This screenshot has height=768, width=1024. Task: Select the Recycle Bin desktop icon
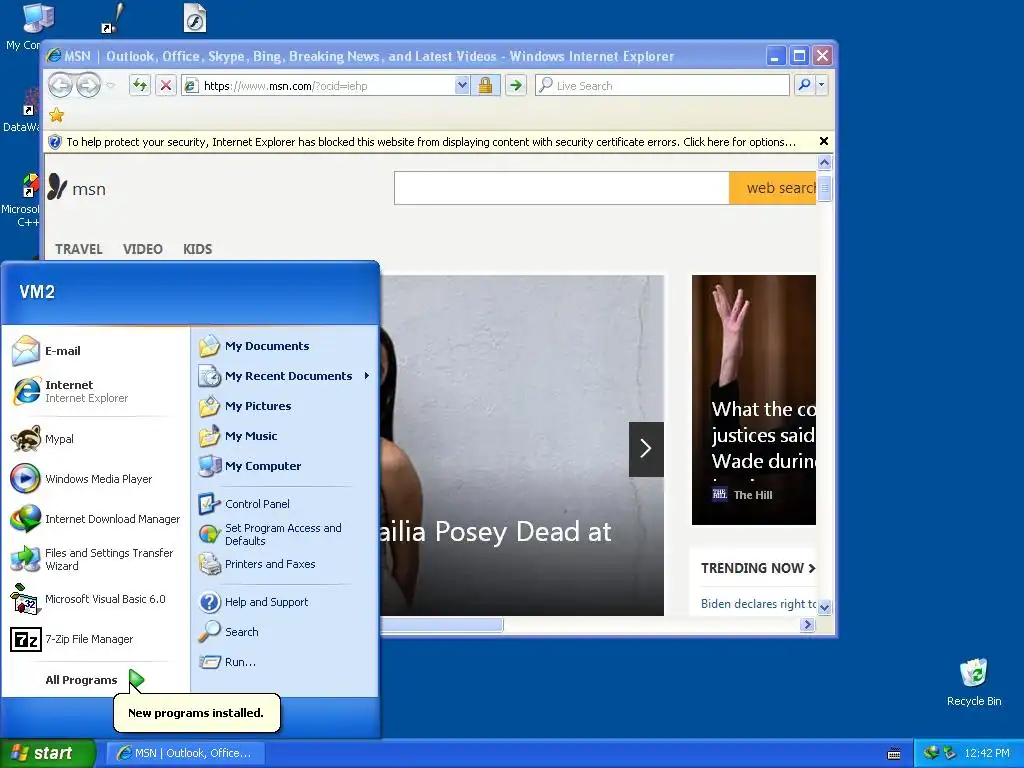click(974, 681)
